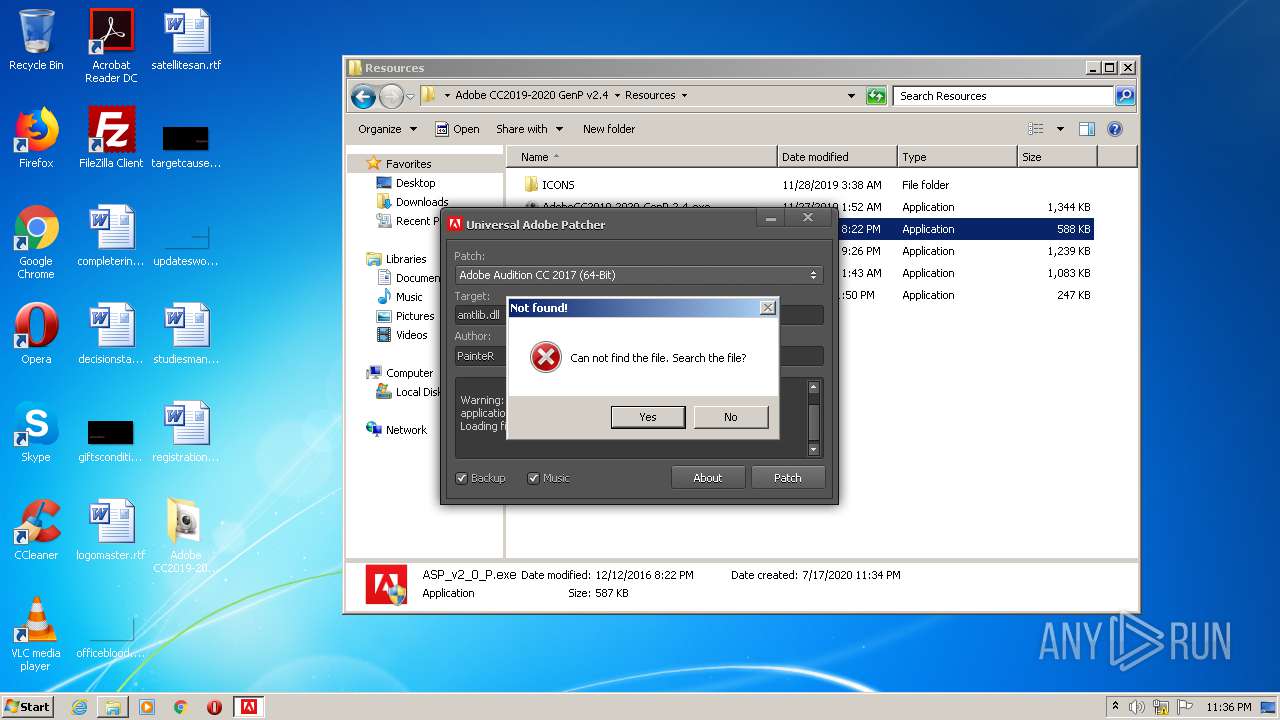Click the Explorer Back navigation arrow
Image resolution: width=1280 pixels, height=720 pixels.
tap(363, 96)
